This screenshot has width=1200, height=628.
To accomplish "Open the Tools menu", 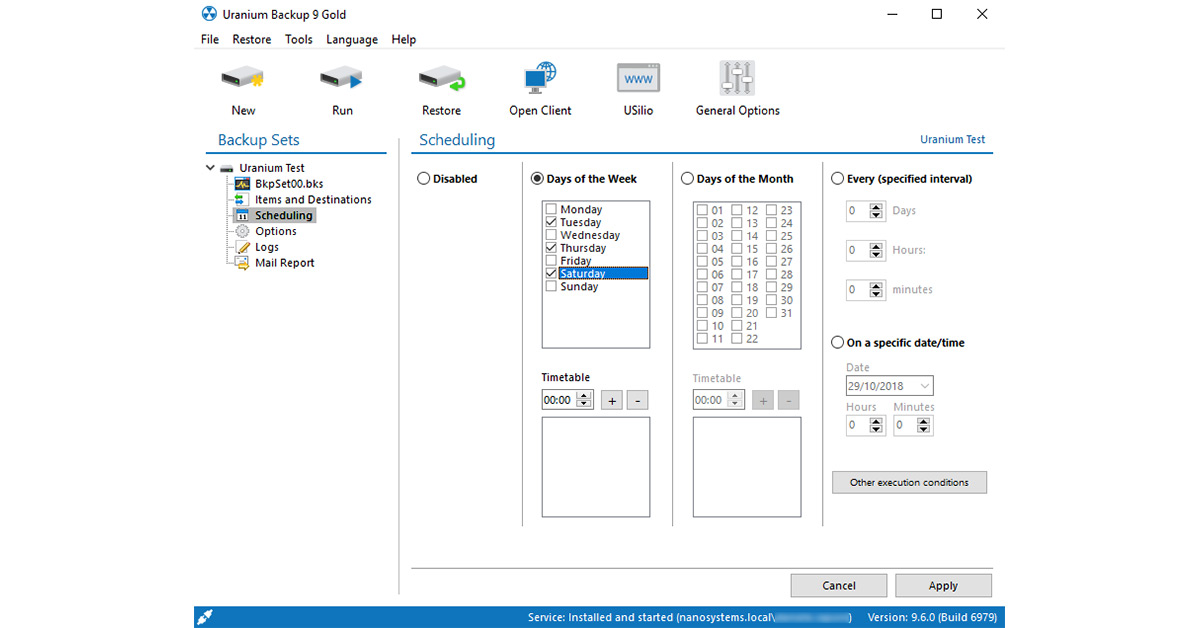I will pyautogui.click(x=298, y=40).
